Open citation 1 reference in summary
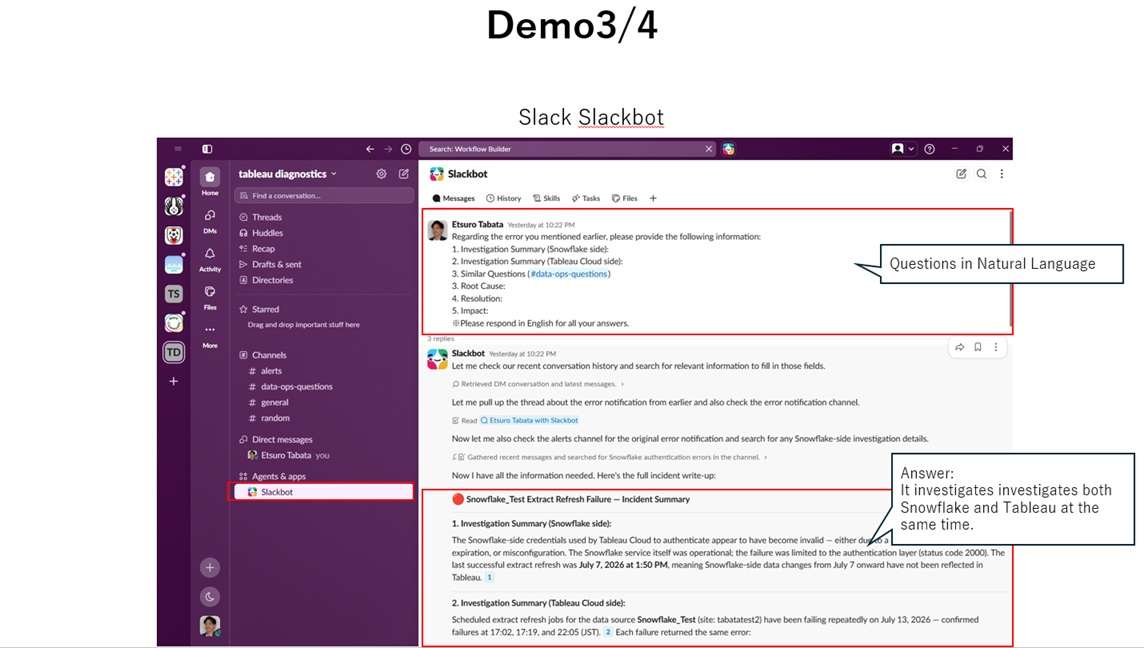This screenshot has width=1144, height=648. click(x=490, y=577)
